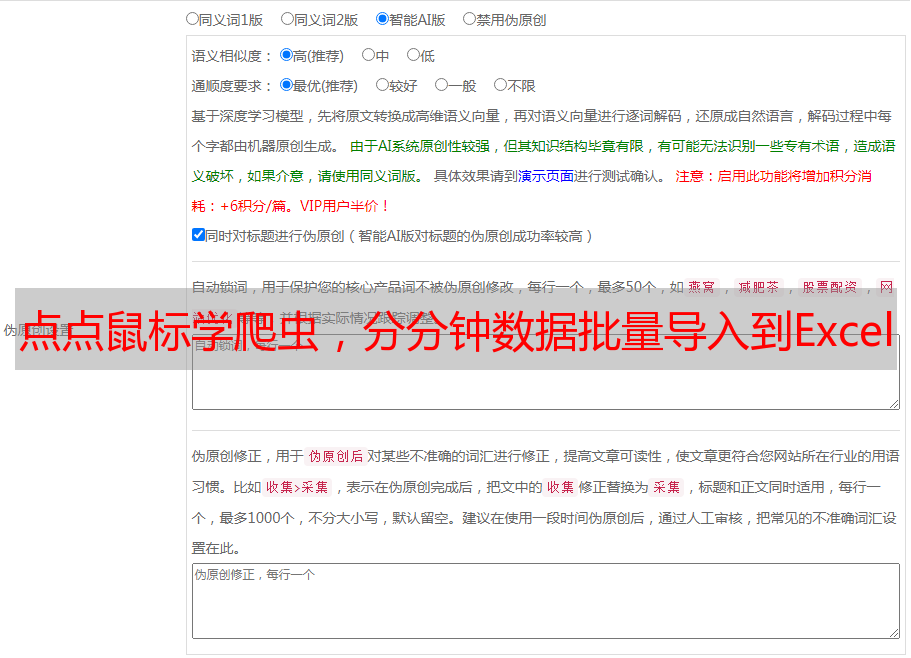911x658 pixels.
Task: Set 语义相似度 to 高(推荐)
Action: coord(286,55)
